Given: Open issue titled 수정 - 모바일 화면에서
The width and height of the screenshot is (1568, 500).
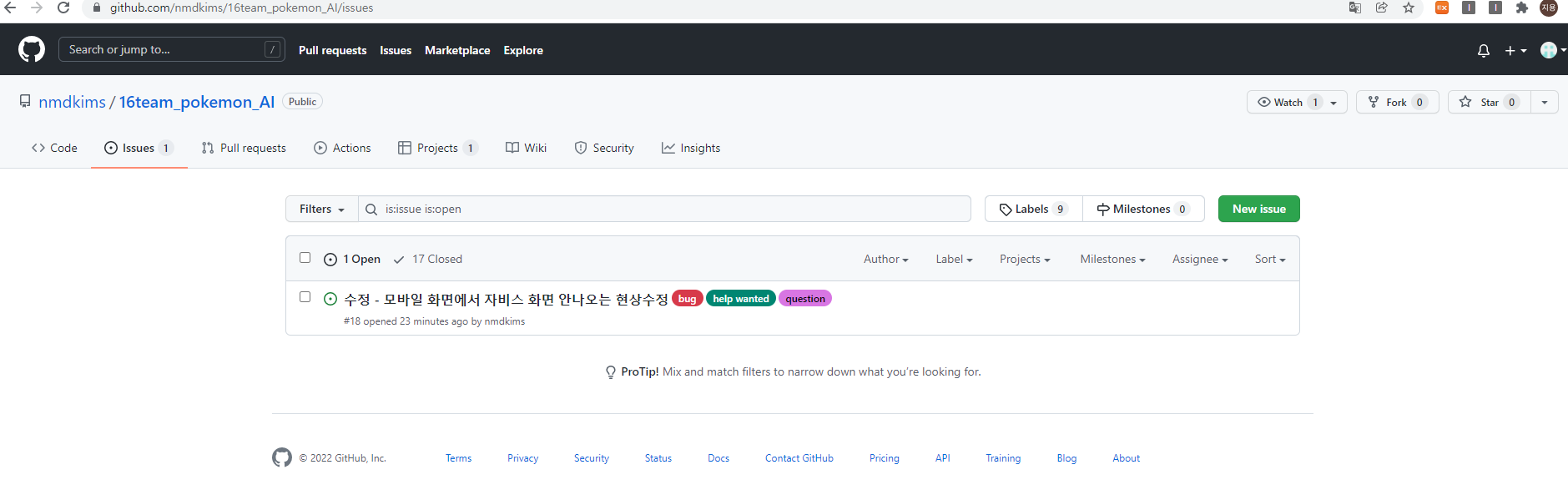Looking at the screenshot, I should point(506,299).
